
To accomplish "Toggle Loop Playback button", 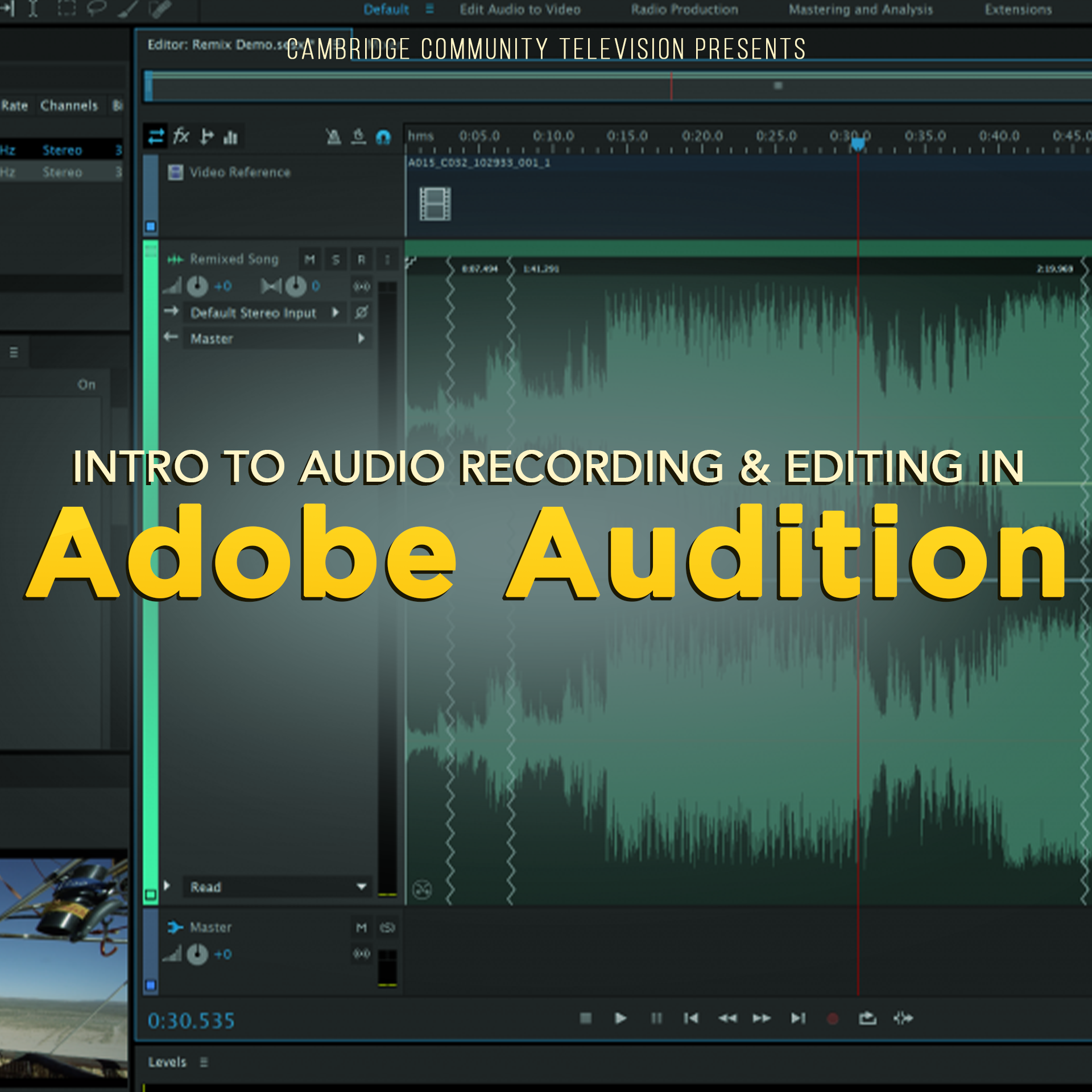I will pos(867,1017).
